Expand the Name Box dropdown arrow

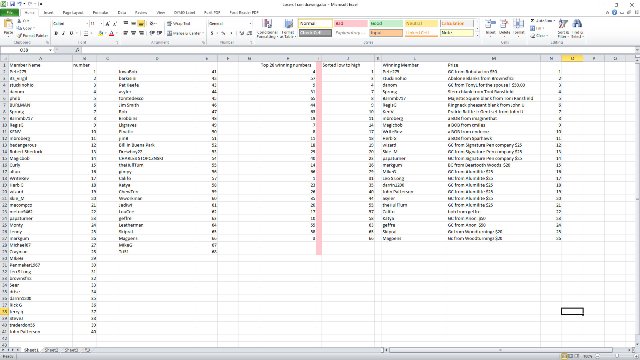(51, 50)
